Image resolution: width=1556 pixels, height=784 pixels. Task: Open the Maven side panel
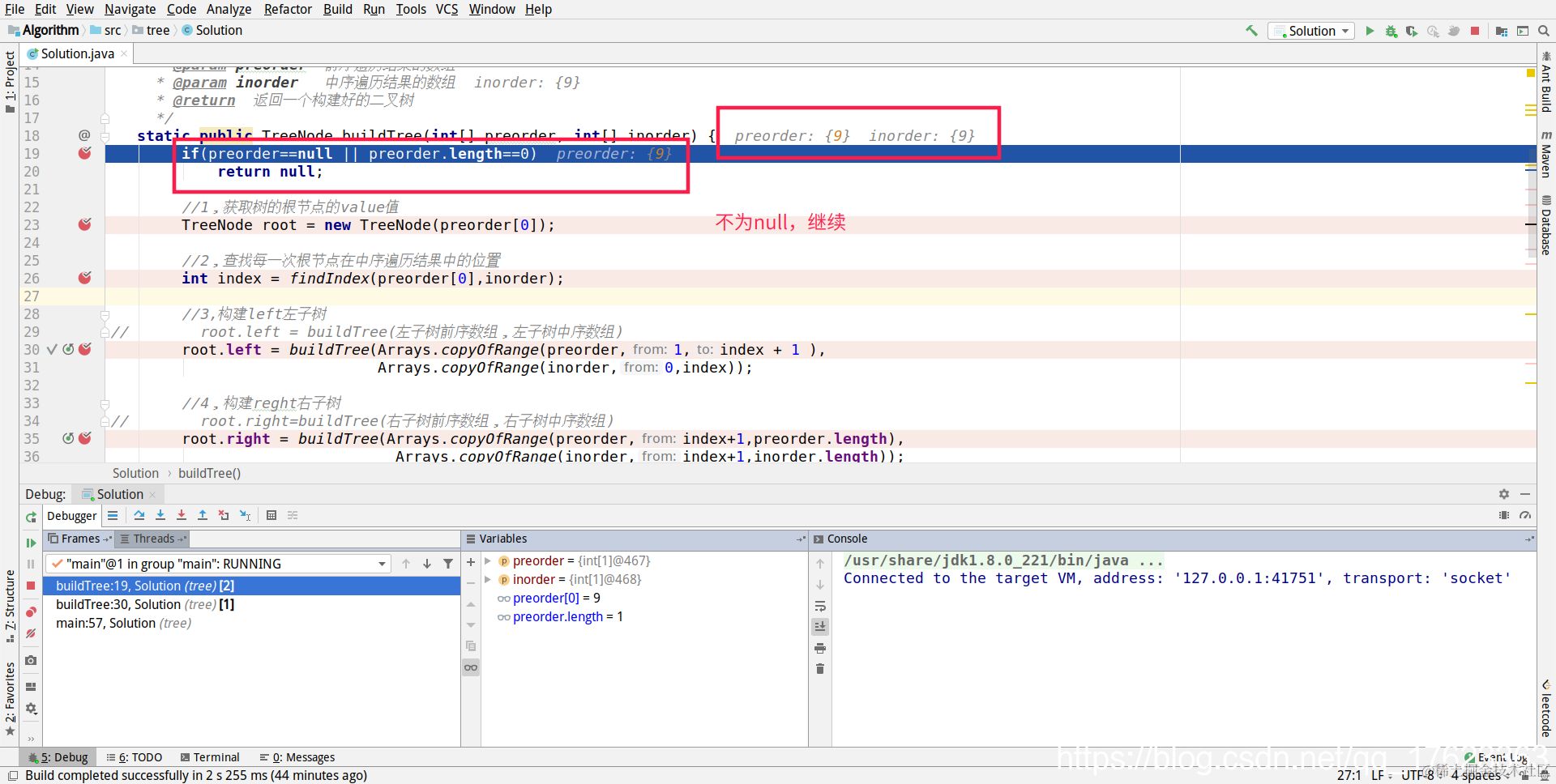tap(1546, 155)
